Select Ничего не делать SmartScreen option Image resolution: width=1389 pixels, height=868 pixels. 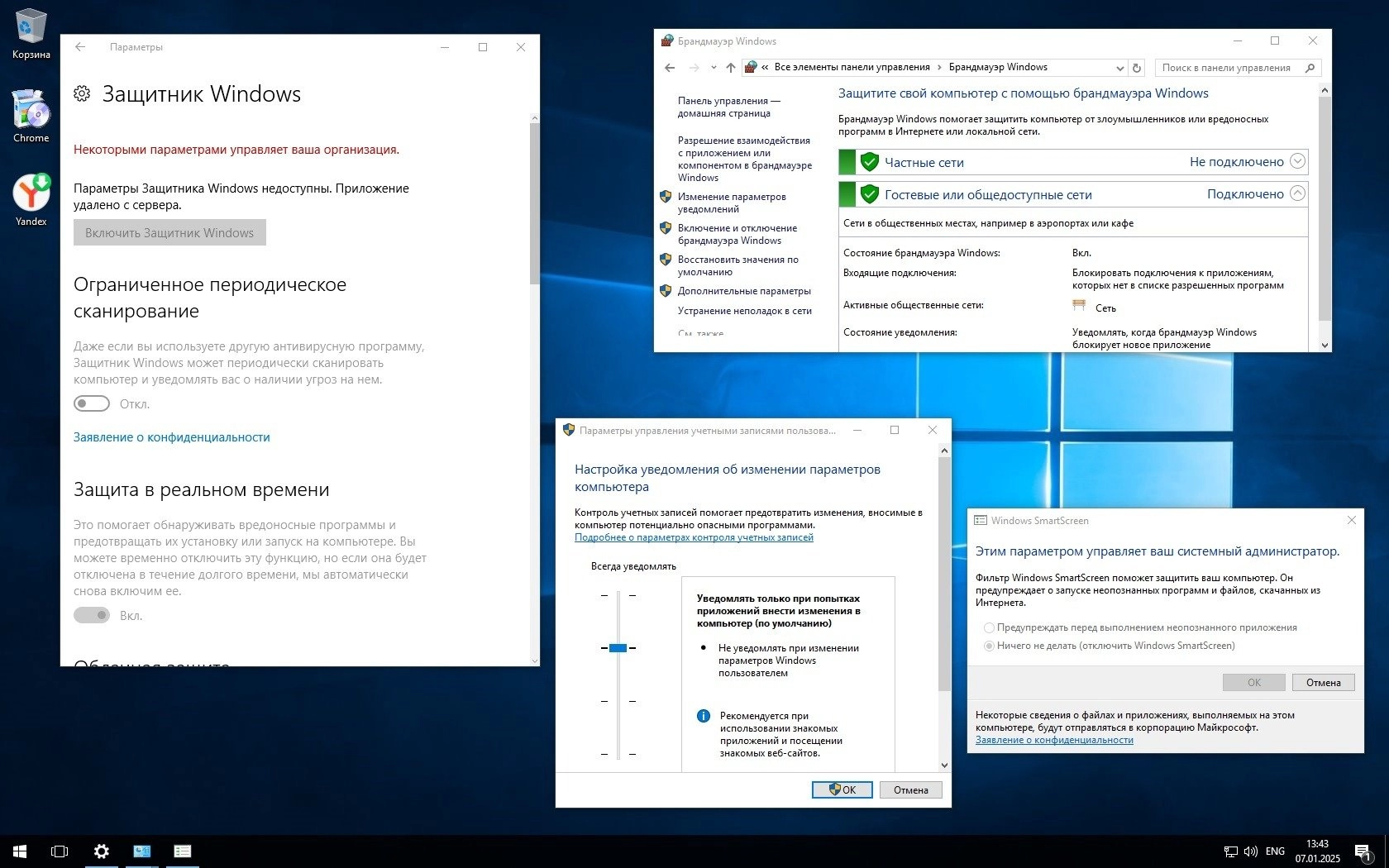tap(1110, 646)
